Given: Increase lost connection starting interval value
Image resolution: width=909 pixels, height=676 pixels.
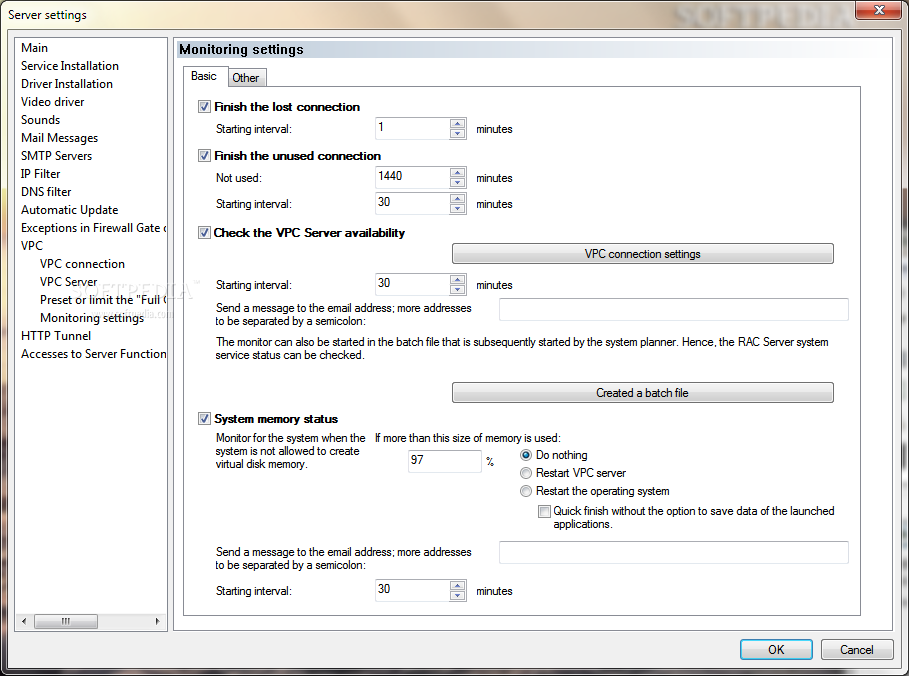Looking at the screenshot, I should [x=457, y=123].
